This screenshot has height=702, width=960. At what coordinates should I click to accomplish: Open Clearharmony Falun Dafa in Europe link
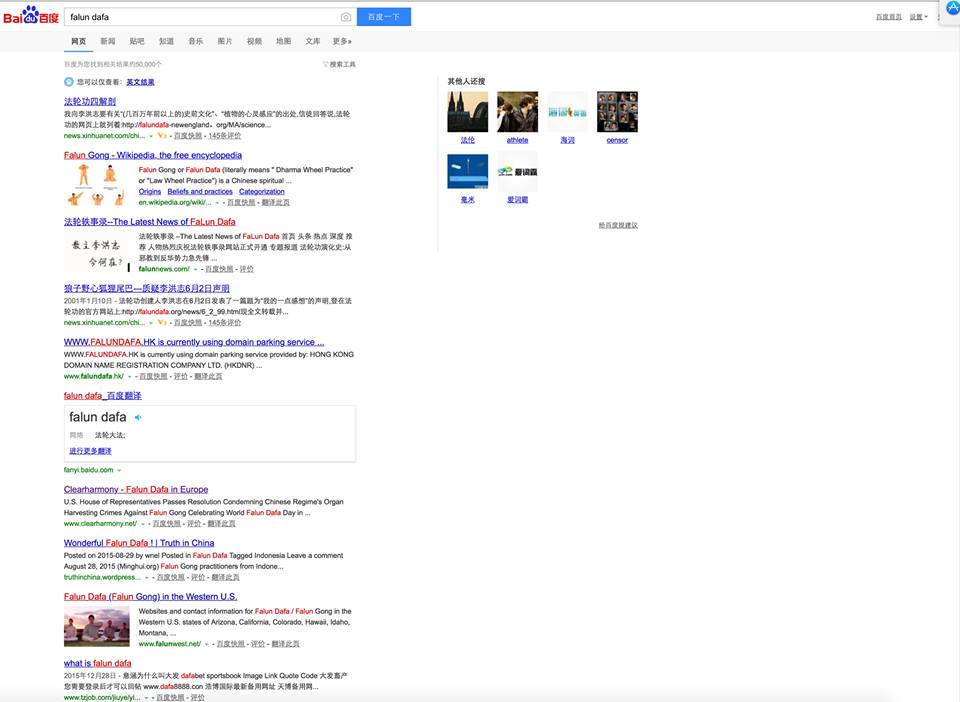click(x=136, y=490)
